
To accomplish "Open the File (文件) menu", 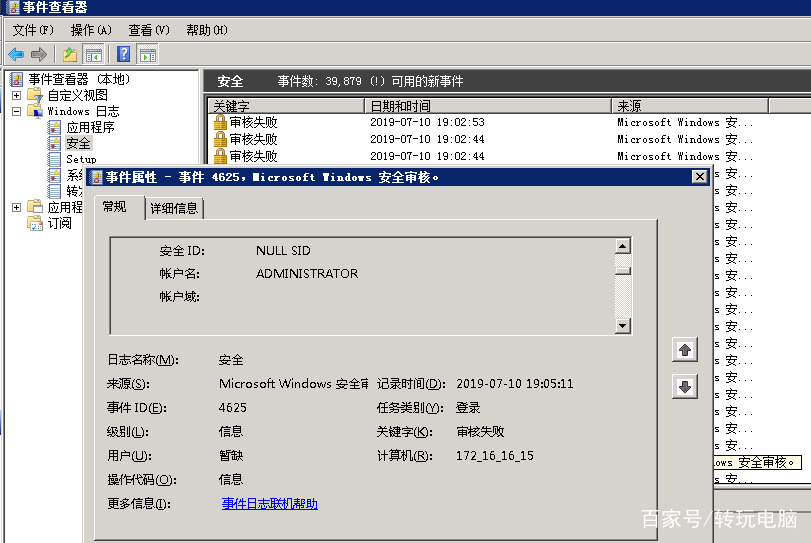I will pos(33,30).
